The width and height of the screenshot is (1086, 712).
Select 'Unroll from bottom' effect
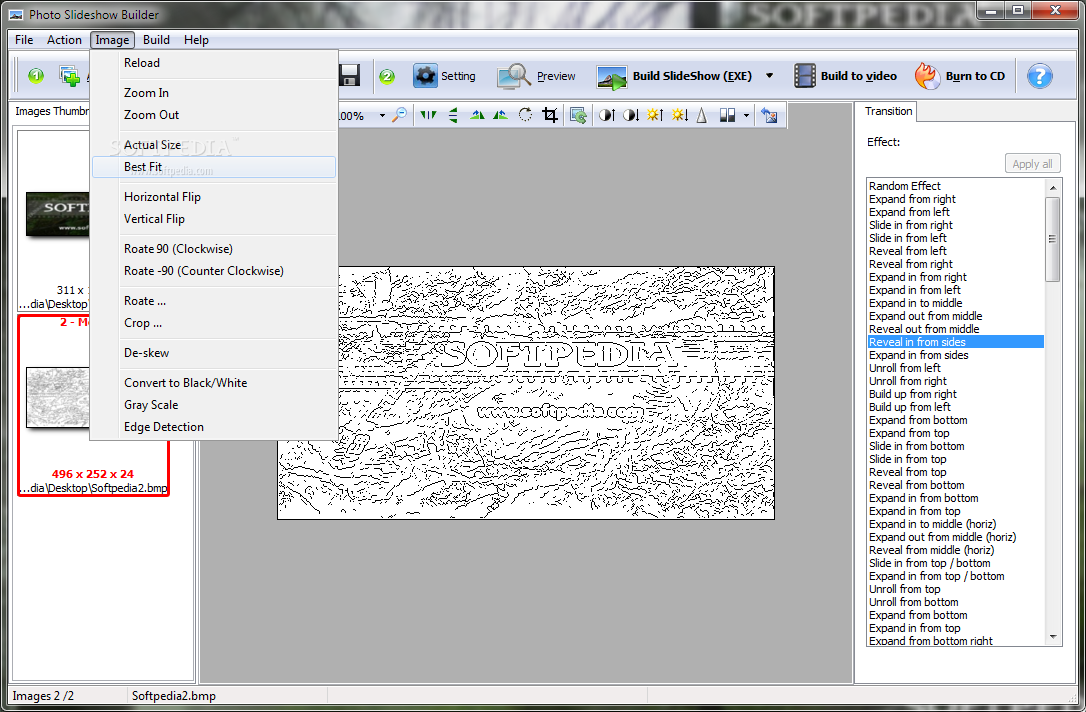[x=956, y=603]
